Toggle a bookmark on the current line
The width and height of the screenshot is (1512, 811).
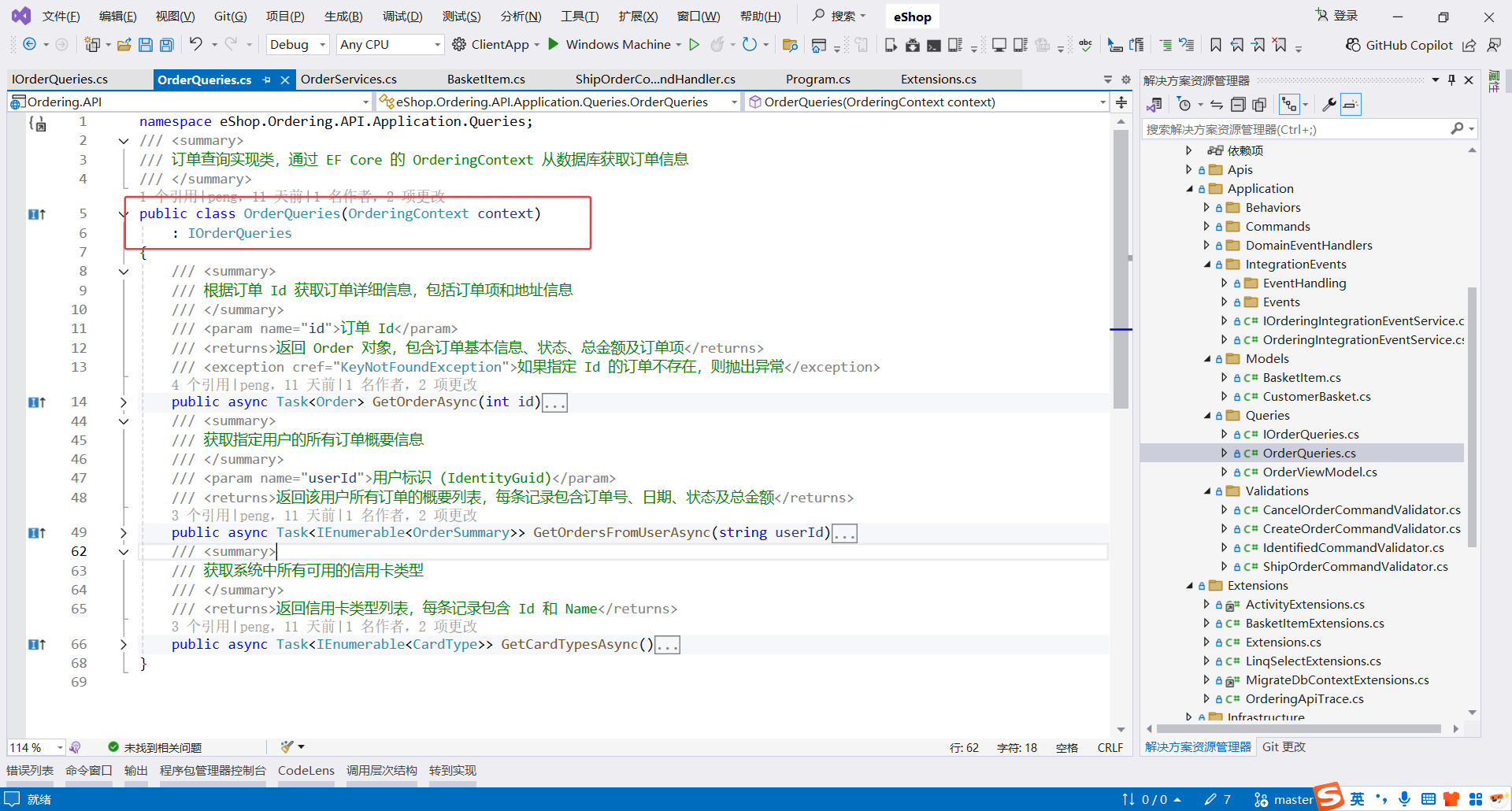pyautogui.click(x=1215, y=45)
